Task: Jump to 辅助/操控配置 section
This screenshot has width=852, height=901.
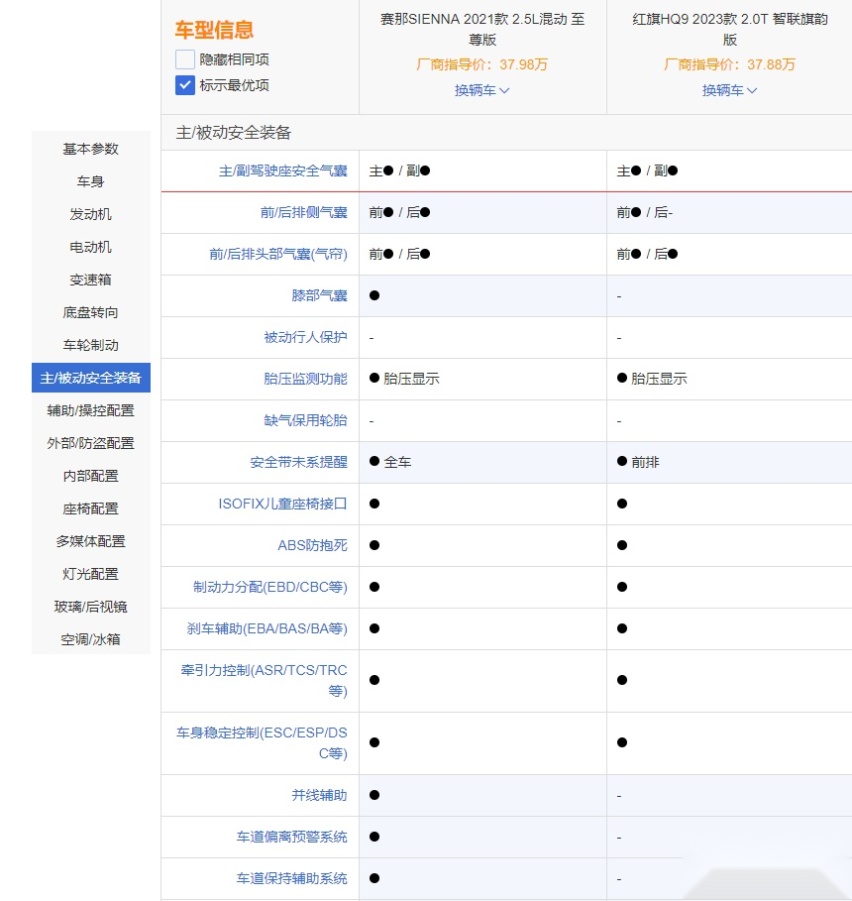Action: [91, 410]
